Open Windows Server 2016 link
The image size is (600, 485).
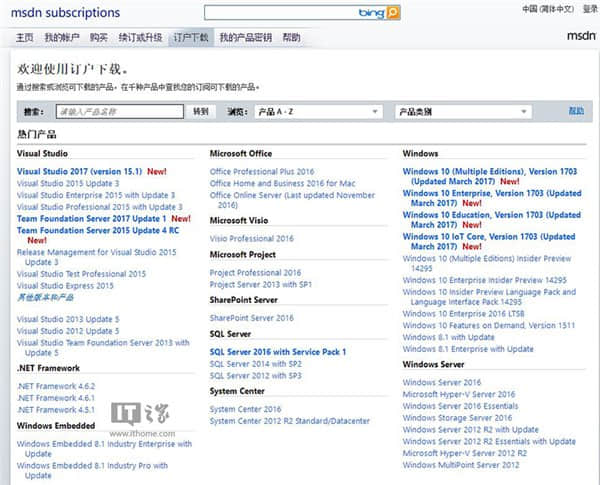(x=442, y=382)
